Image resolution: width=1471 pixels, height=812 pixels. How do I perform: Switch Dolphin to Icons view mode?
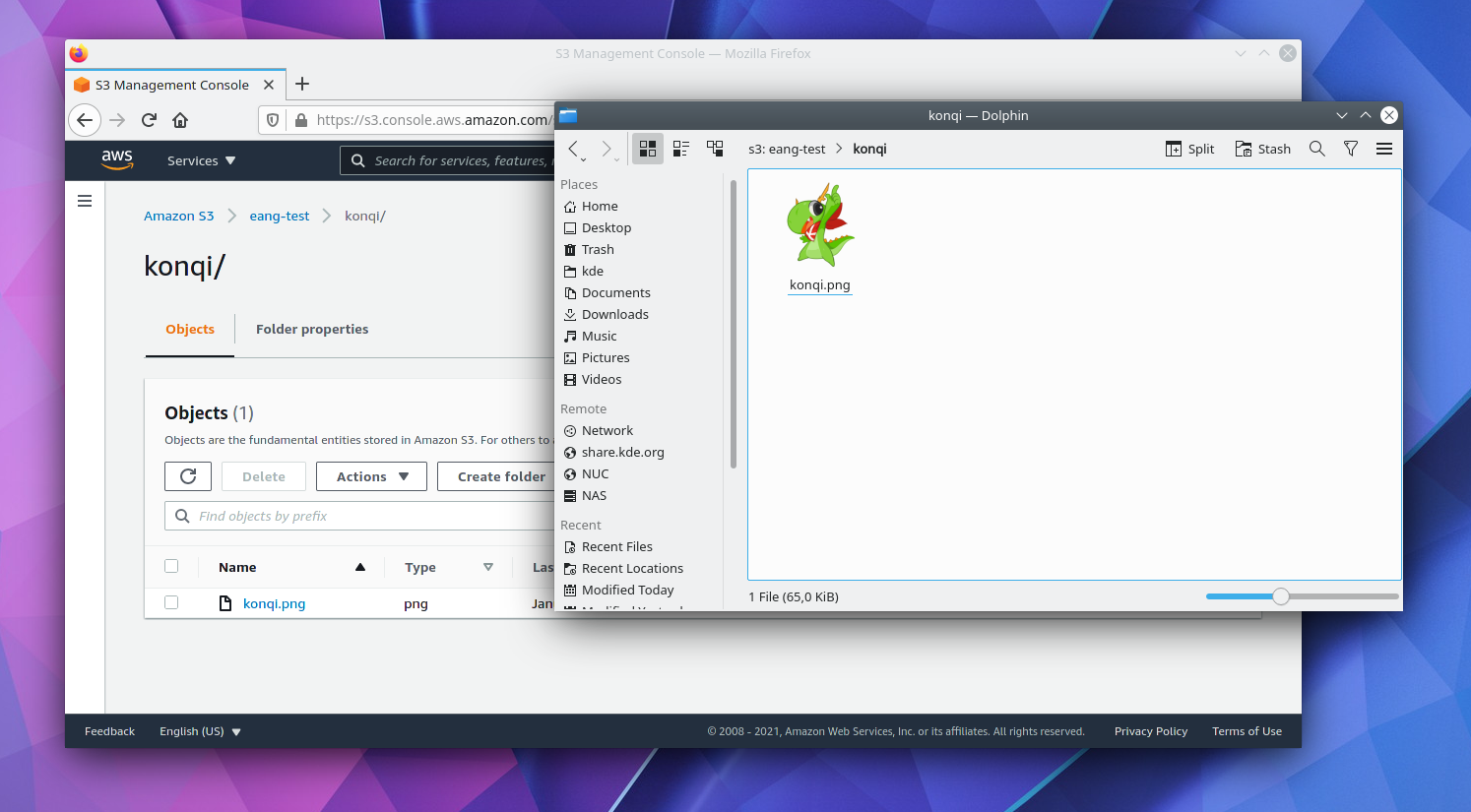pyautogui.click(x=647, y=149)
